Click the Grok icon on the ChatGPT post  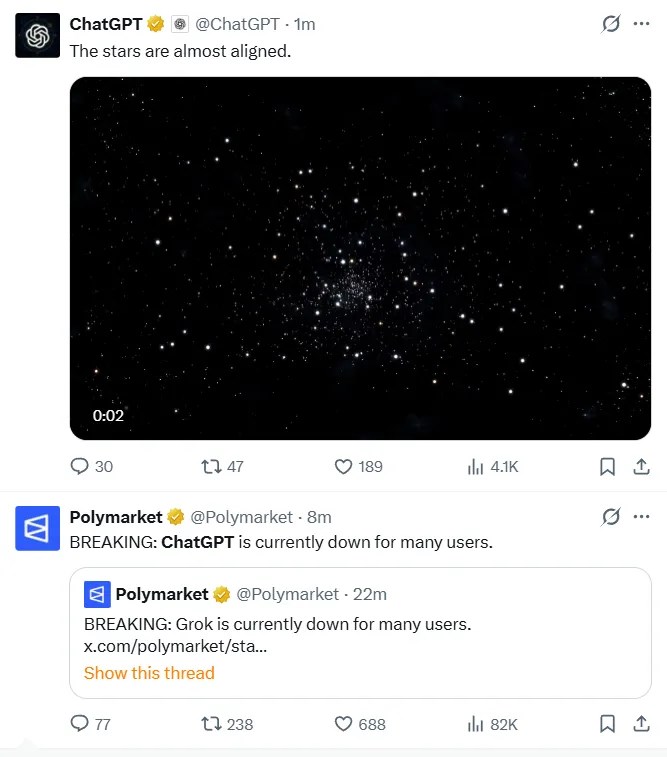tap(611, 23)
